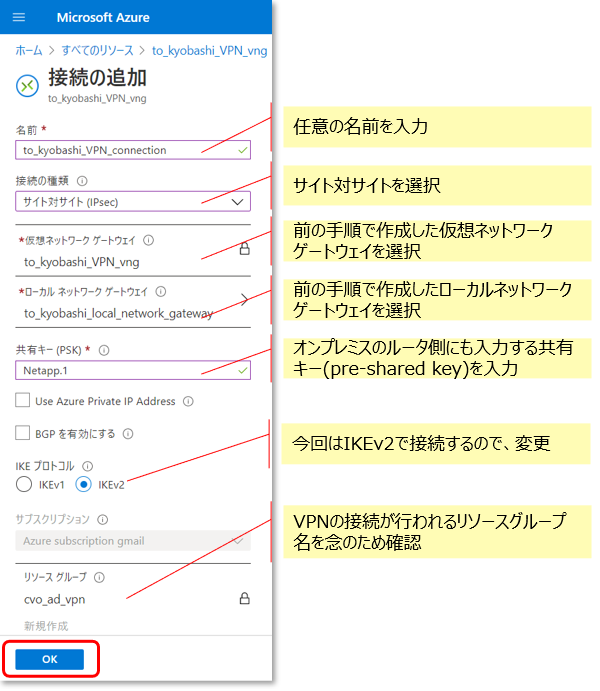Expand the Azure subscription gmail dropdown
This screenshot has height=691, width=600.
click(x=133, y=541)
